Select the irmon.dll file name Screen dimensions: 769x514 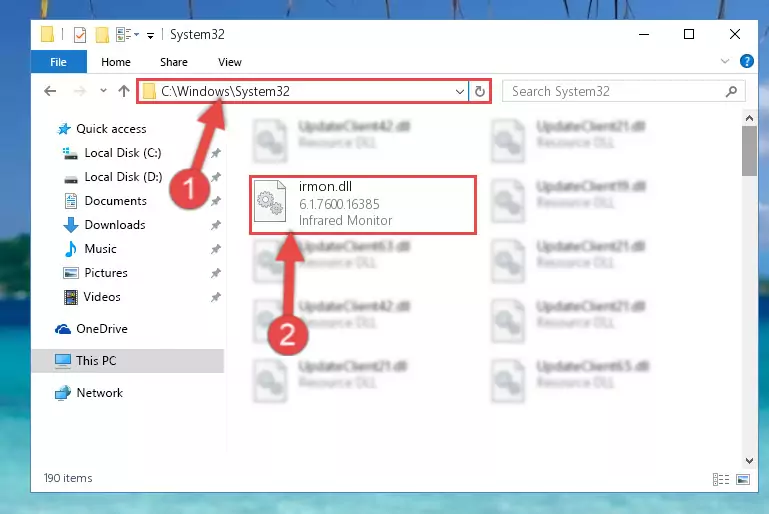(325, 187)
